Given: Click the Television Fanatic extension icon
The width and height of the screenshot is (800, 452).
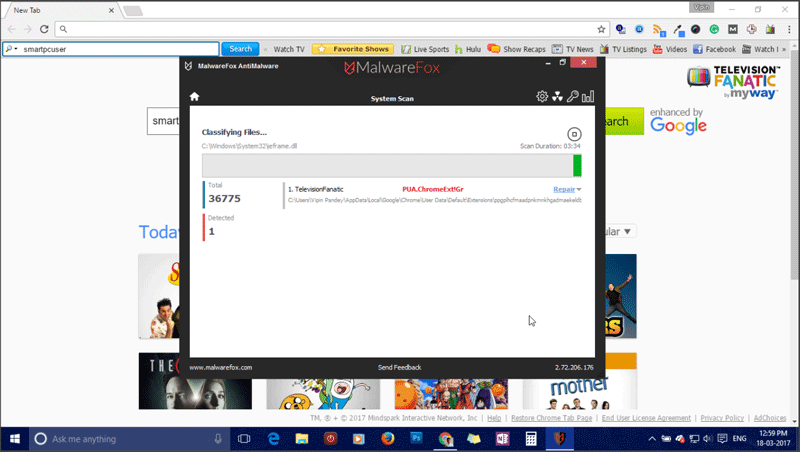Looking at the screenshot, I should click(x=770, y=29).
